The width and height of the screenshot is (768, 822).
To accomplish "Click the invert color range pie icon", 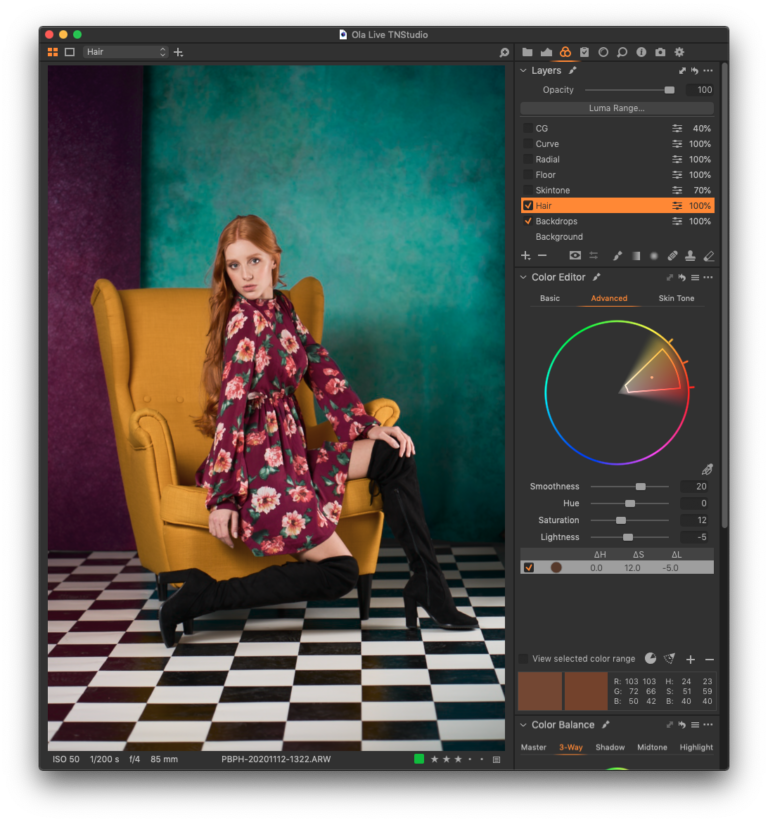I will [651, 658].
